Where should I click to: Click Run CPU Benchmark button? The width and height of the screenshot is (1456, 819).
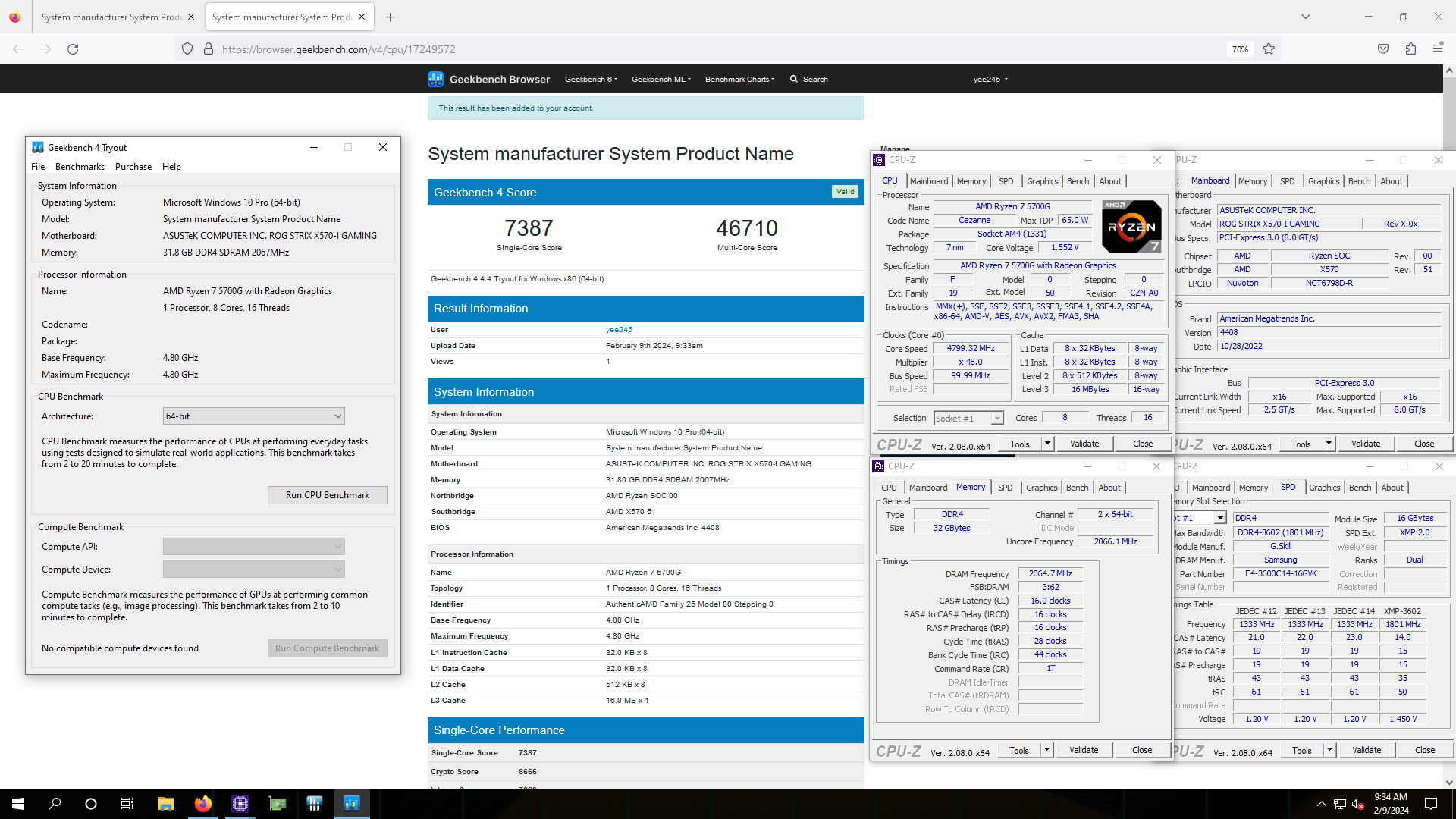click(x=328, y=495)
